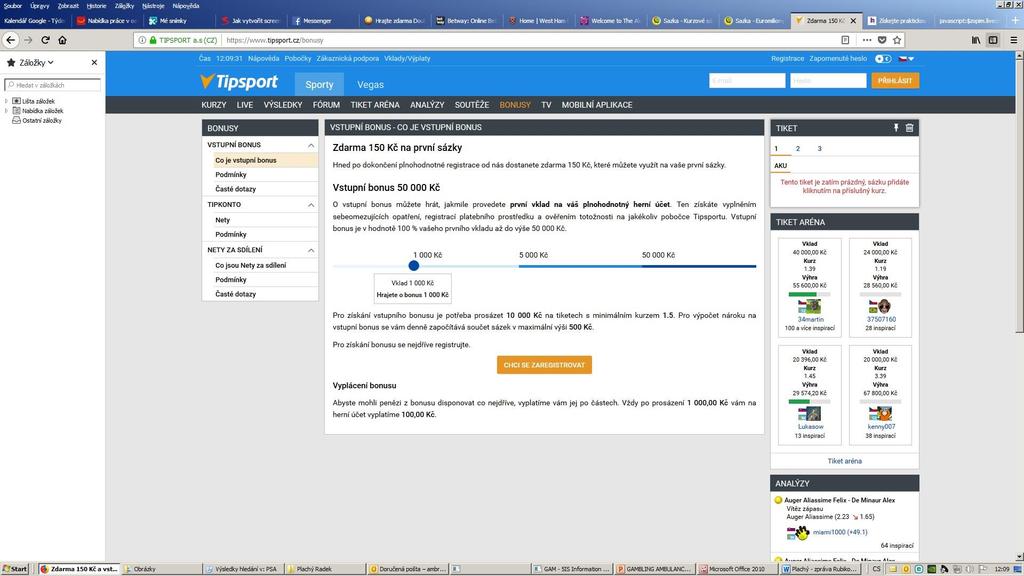
Task: Click the green padlock site security icon
Action: pos(153,40)
